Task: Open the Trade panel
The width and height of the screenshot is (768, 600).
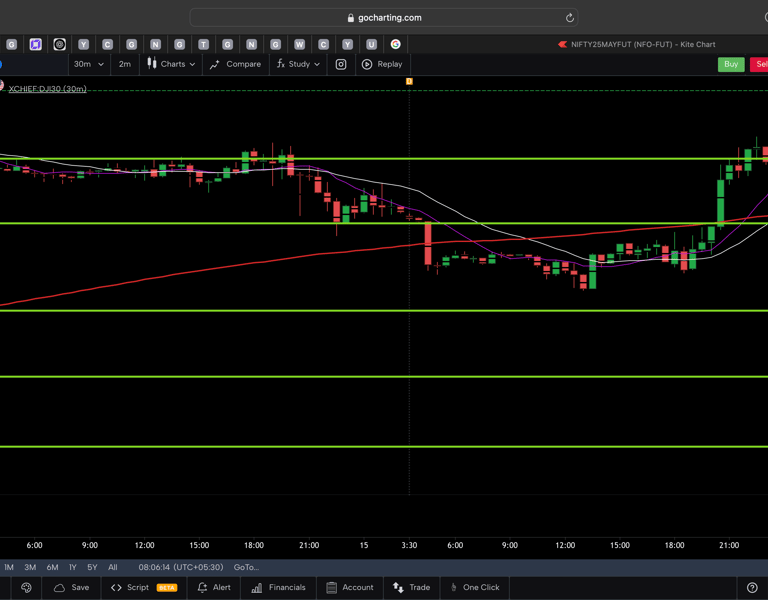Action: tap(411, 588)
